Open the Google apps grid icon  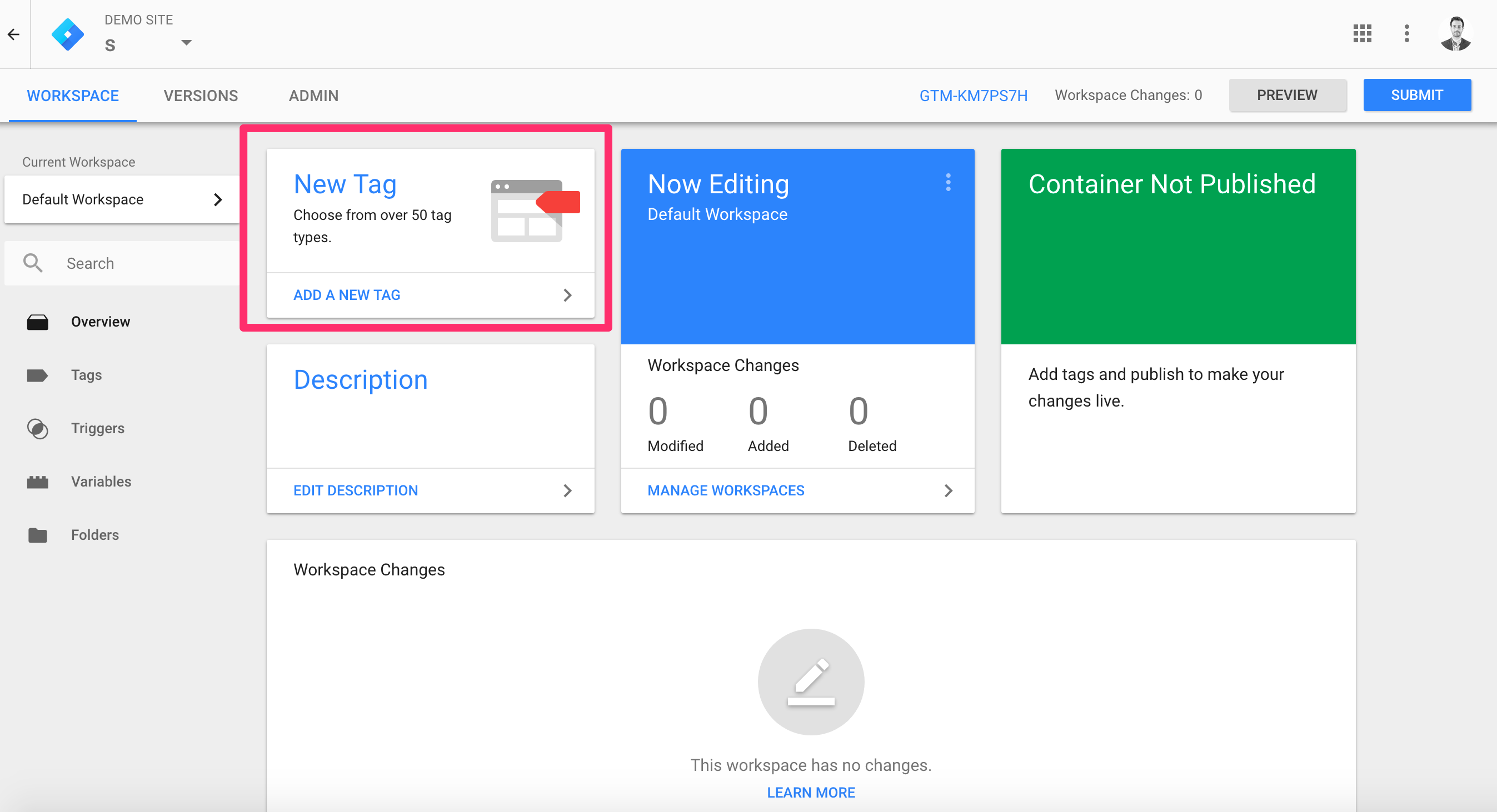1361,34
